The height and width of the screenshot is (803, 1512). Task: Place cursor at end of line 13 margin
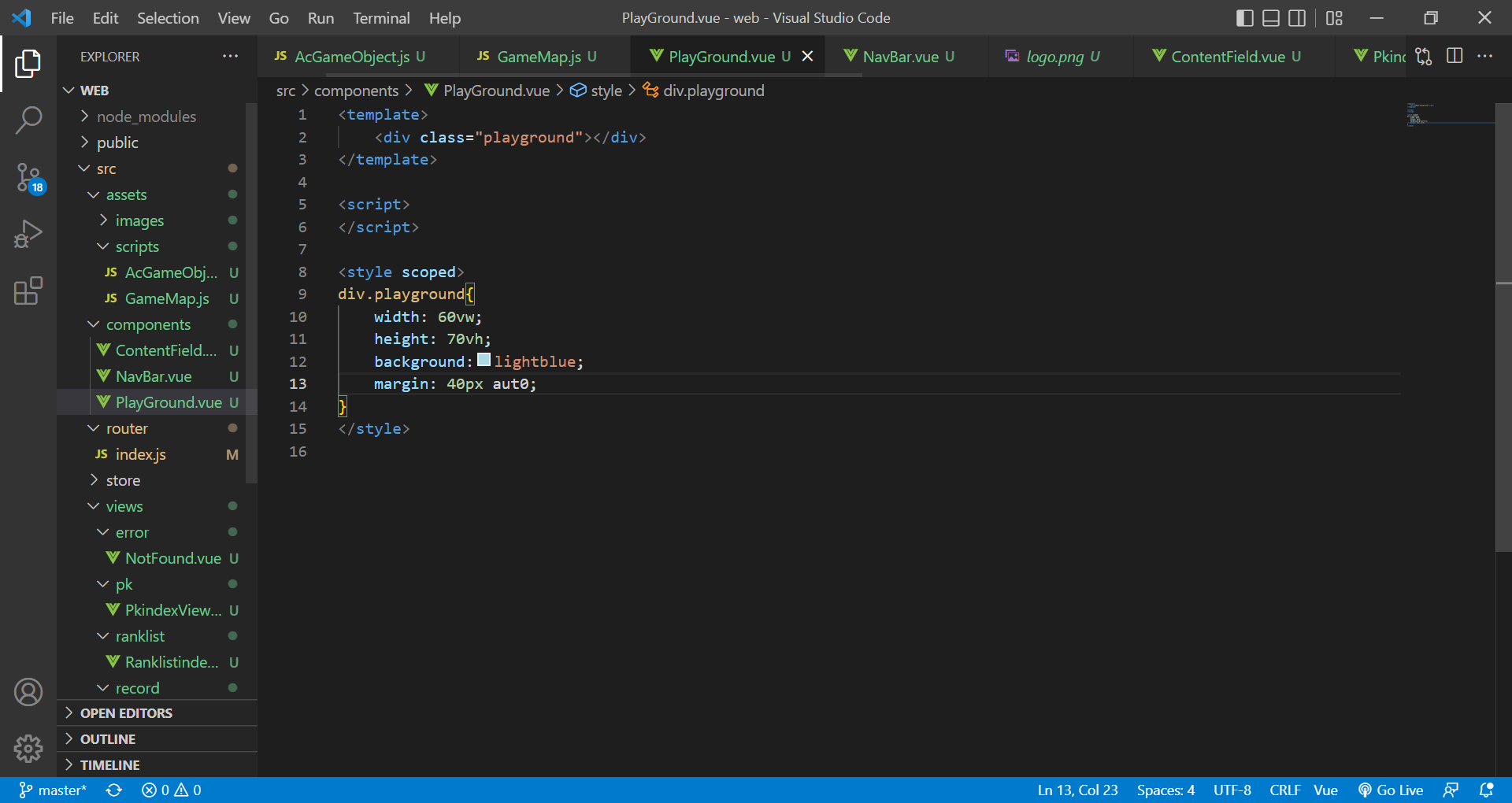point(536,384)
